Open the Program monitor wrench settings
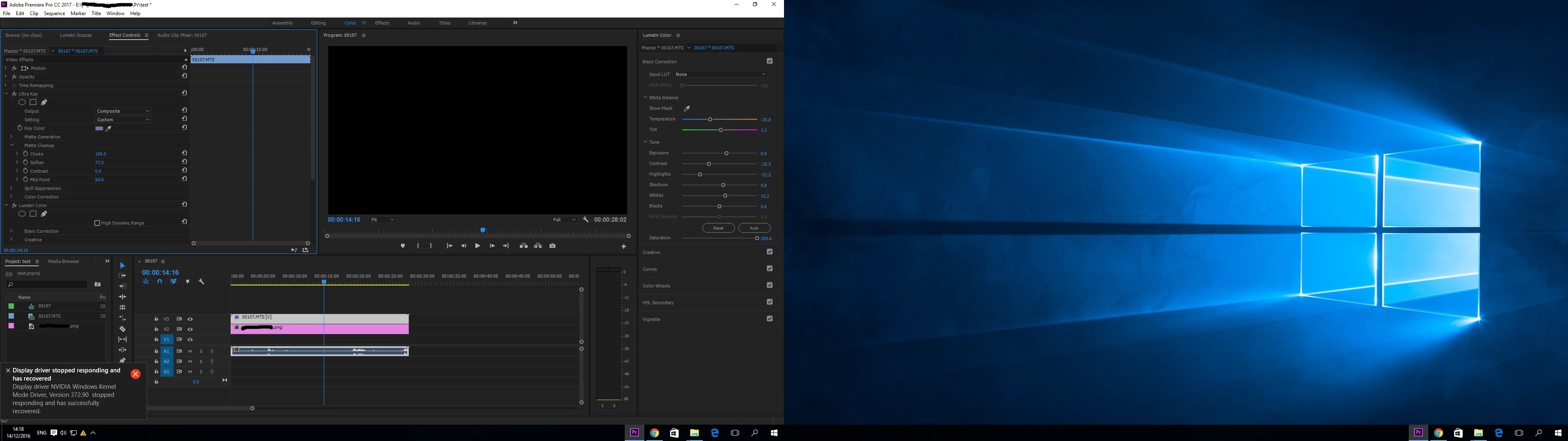Image resolution: width=1568 pixels, height=441 pixels. (586, 219)
